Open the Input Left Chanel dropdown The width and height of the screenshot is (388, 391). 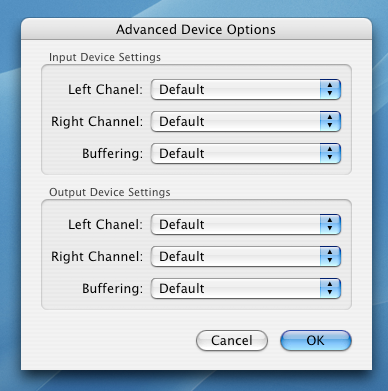click(x=246, y=89)
